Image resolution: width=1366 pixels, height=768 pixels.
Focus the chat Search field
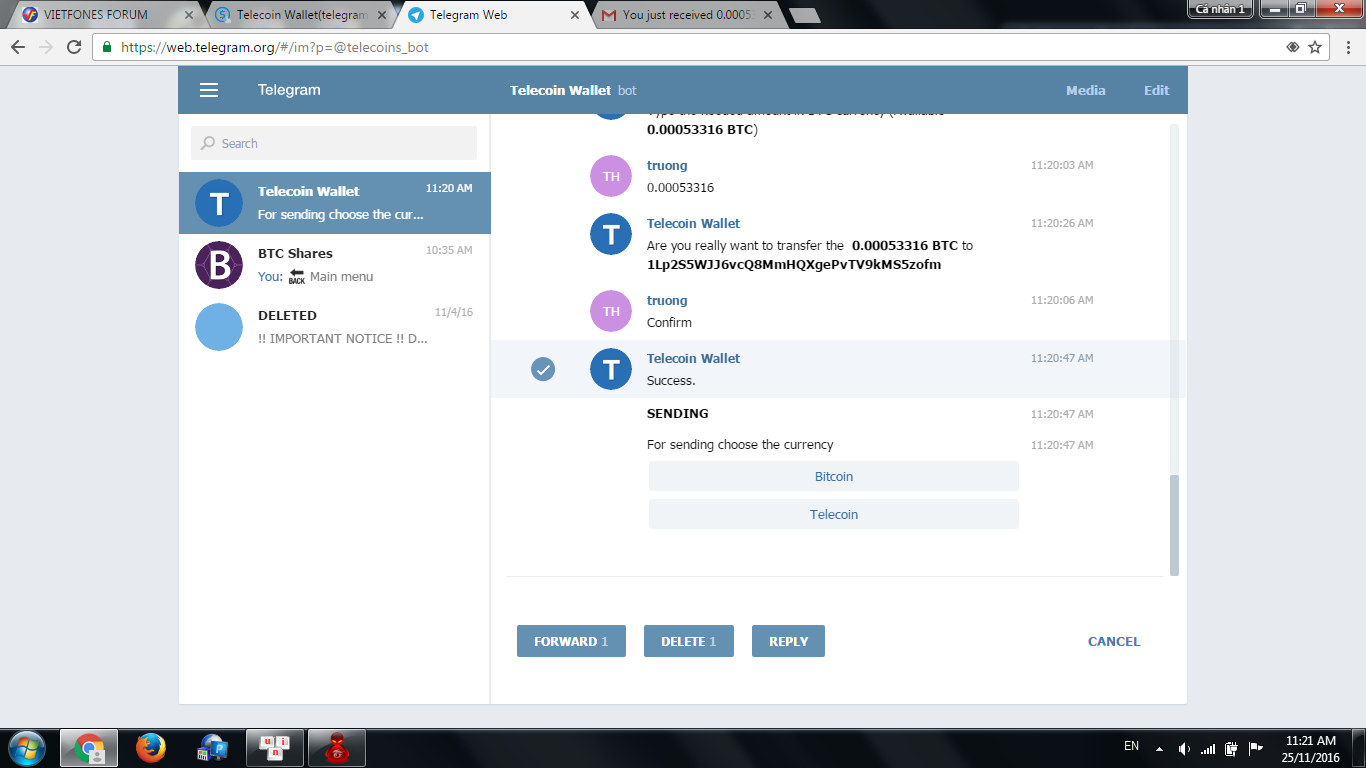coord(334,143)
